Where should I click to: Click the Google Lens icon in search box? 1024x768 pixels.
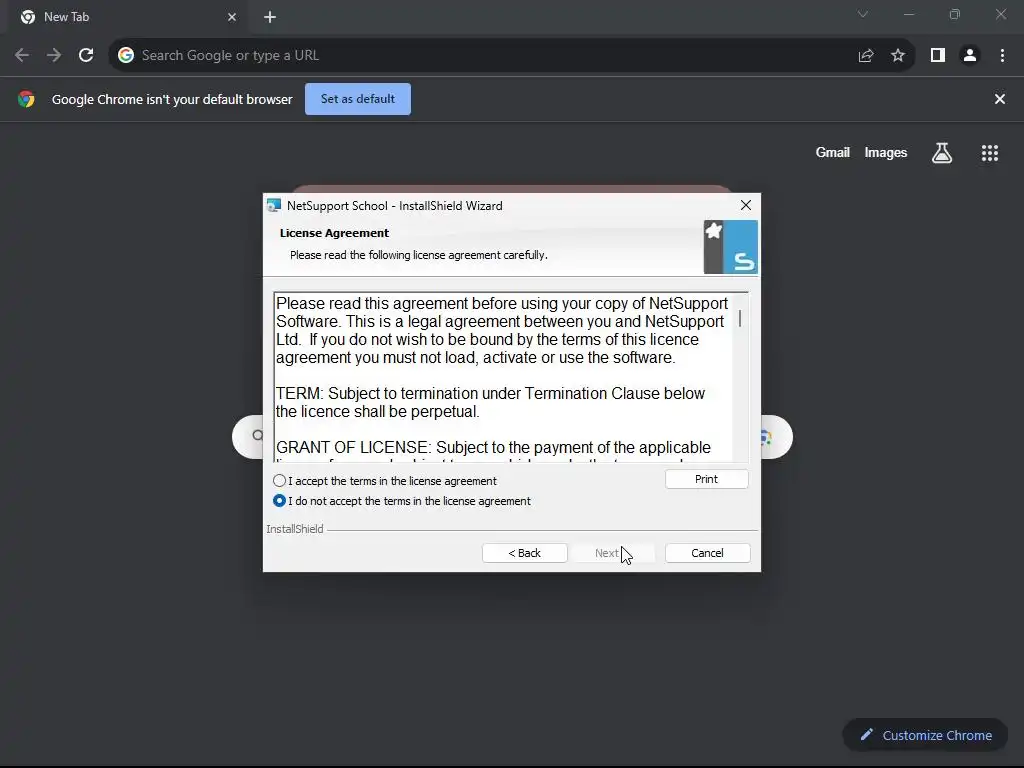click(x=765, y=438)
